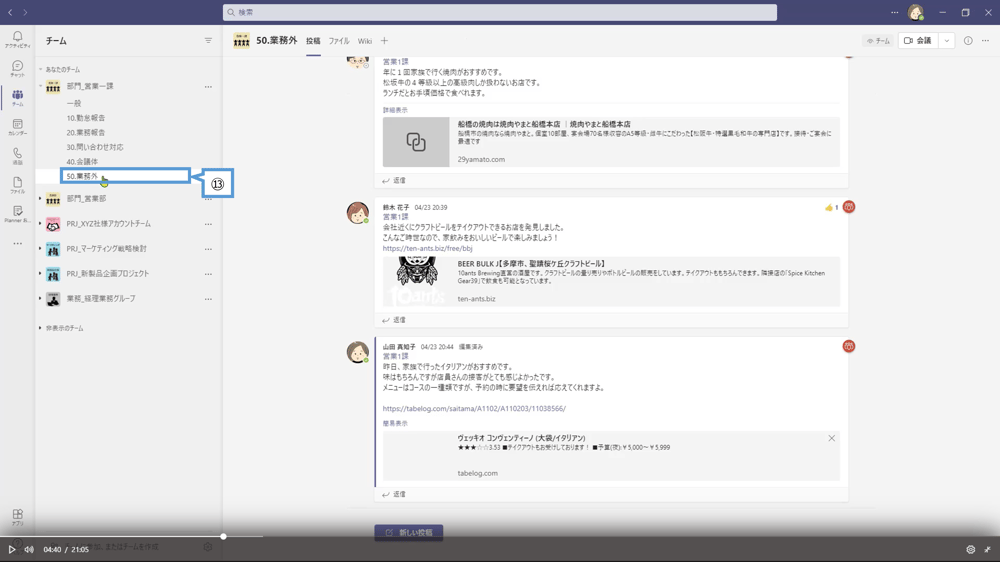
Task: Go forward with the forward arrow
Action: [25, 12]
